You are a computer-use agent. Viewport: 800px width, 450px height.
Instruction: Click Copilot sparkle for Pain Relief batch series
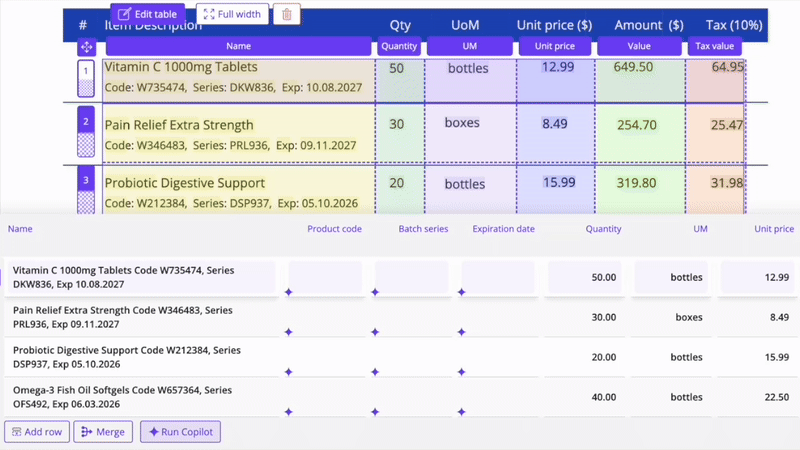pos(375,332)
